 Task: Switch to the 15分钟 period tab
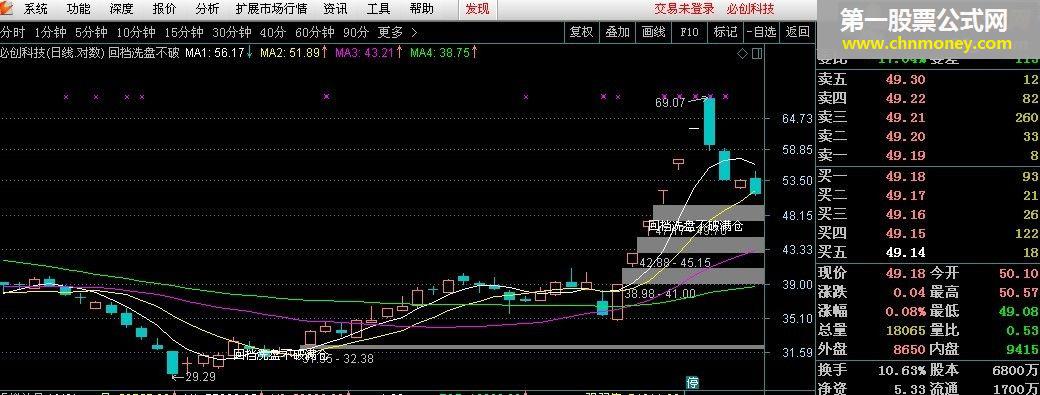pos(184,32)
